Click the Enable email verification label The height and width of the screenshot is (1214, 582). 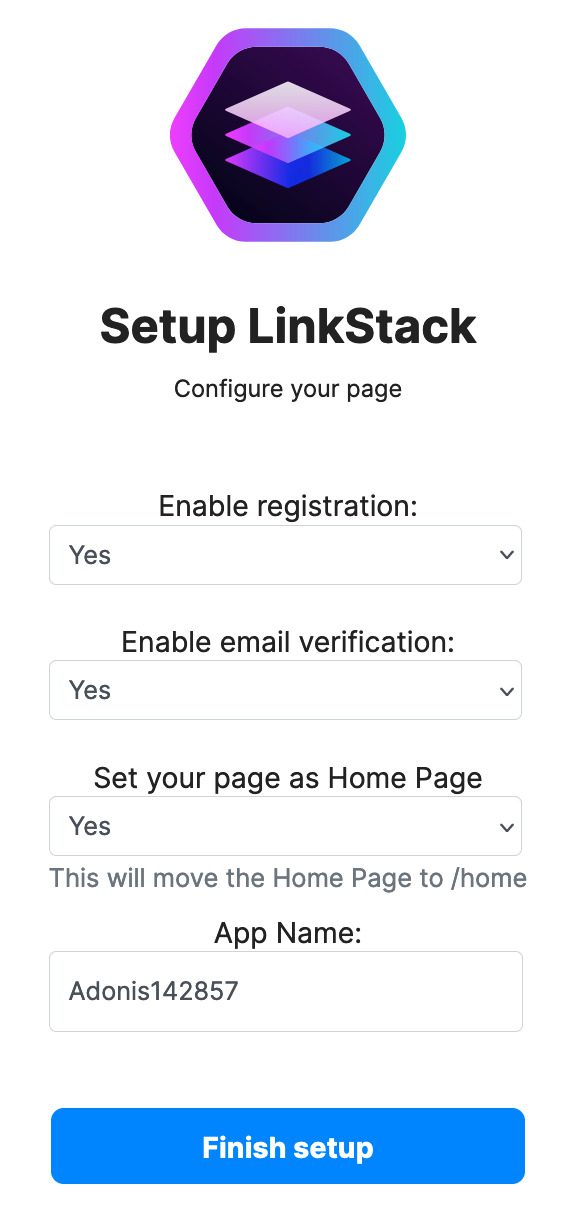point(288,642)
